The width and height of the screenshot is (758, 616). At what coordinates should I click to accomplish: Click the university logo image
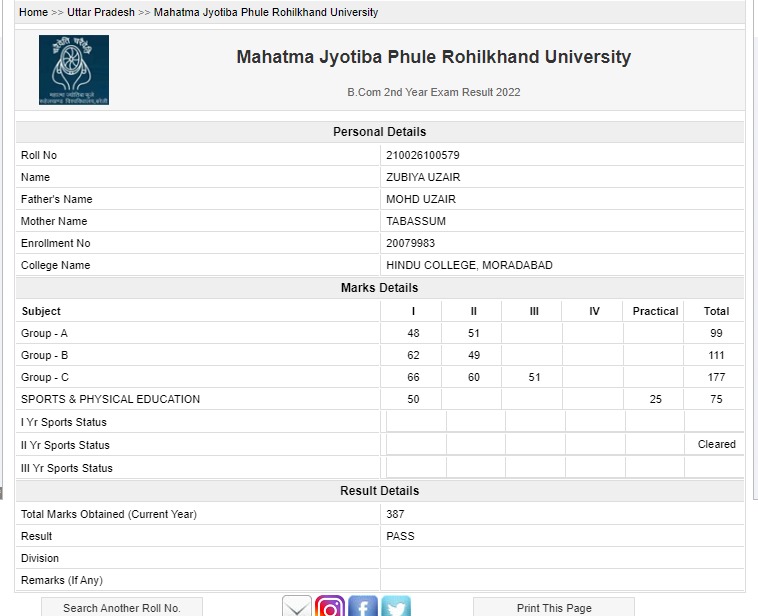(74, 70)
